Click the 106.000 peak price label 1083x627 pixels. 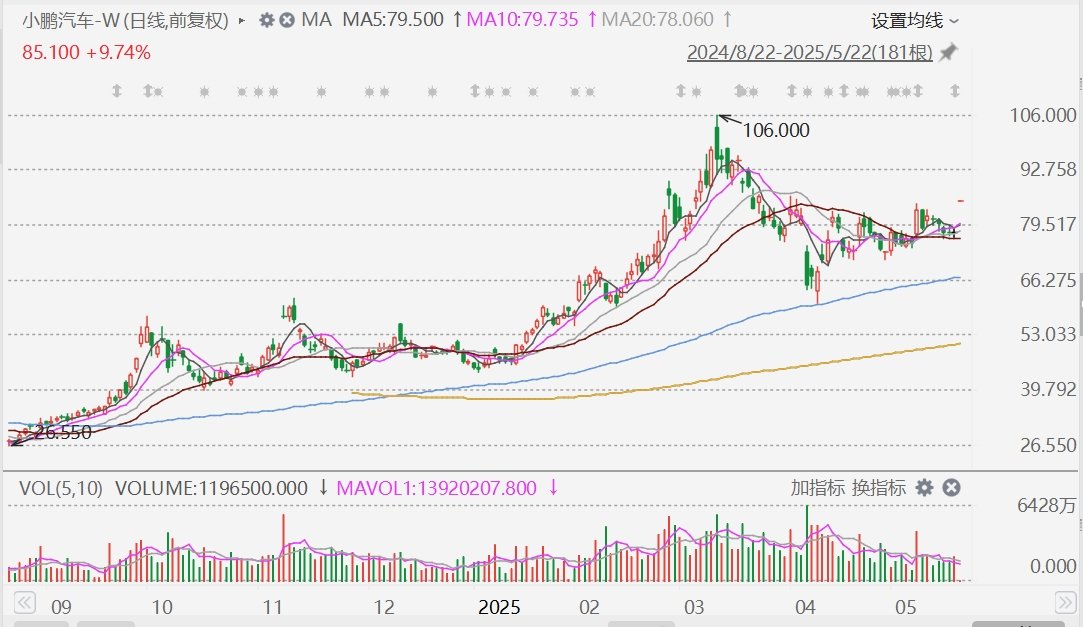pyautogui.click(x=776, y=130)
